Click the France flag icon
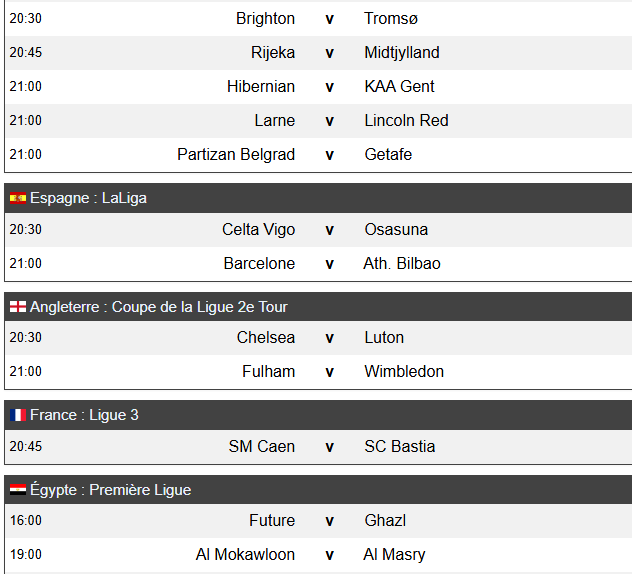Screen dimensions: 632x574 (x=18, y=415)
